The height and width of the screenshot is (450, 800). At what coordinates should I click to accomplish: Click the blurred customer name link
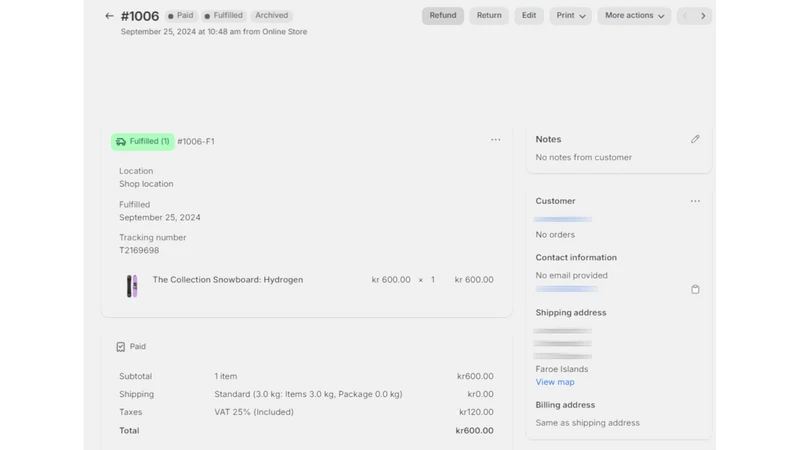tap(563, 219)
